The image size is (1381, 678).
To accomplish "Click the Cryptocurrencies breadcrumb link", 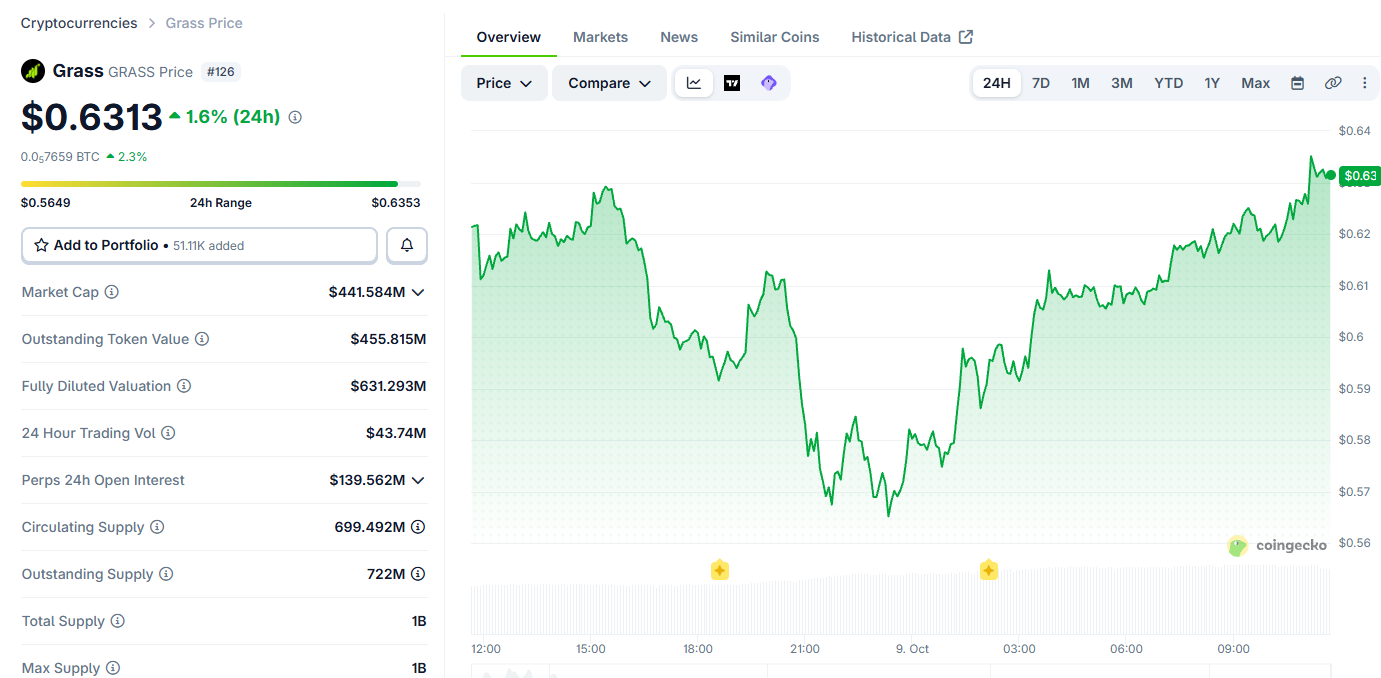I will coord(79,23).
